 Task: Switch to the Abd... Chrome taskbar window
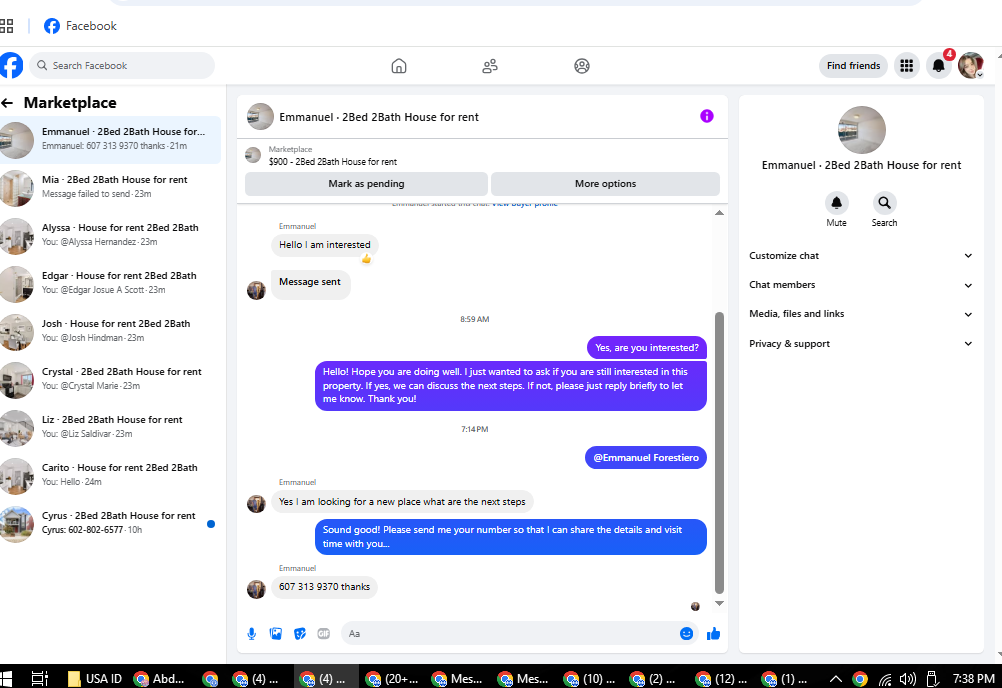(x=159, y=678)
